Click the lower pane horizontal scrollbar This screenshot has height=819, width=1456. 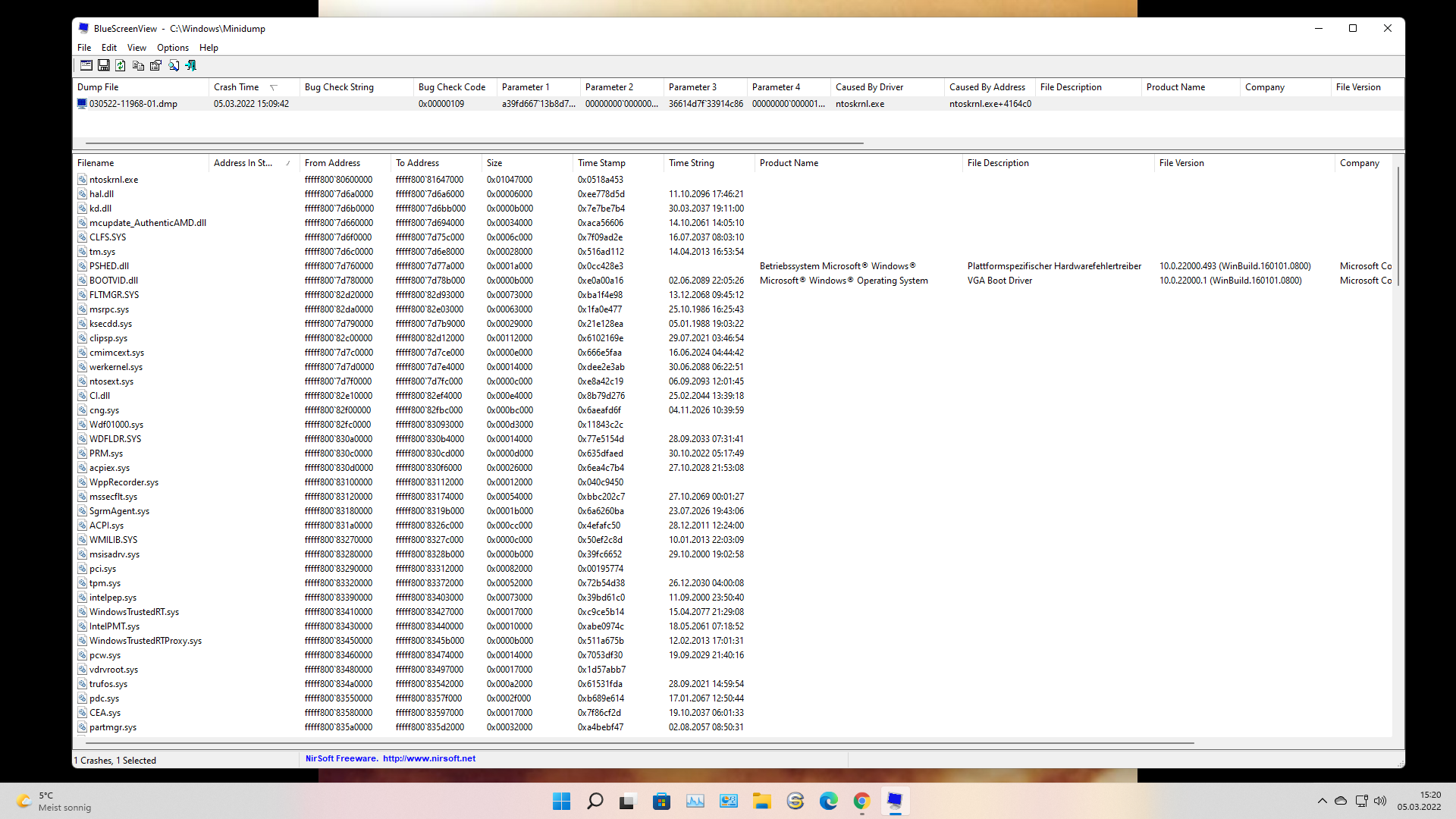(x=637, y=743)
